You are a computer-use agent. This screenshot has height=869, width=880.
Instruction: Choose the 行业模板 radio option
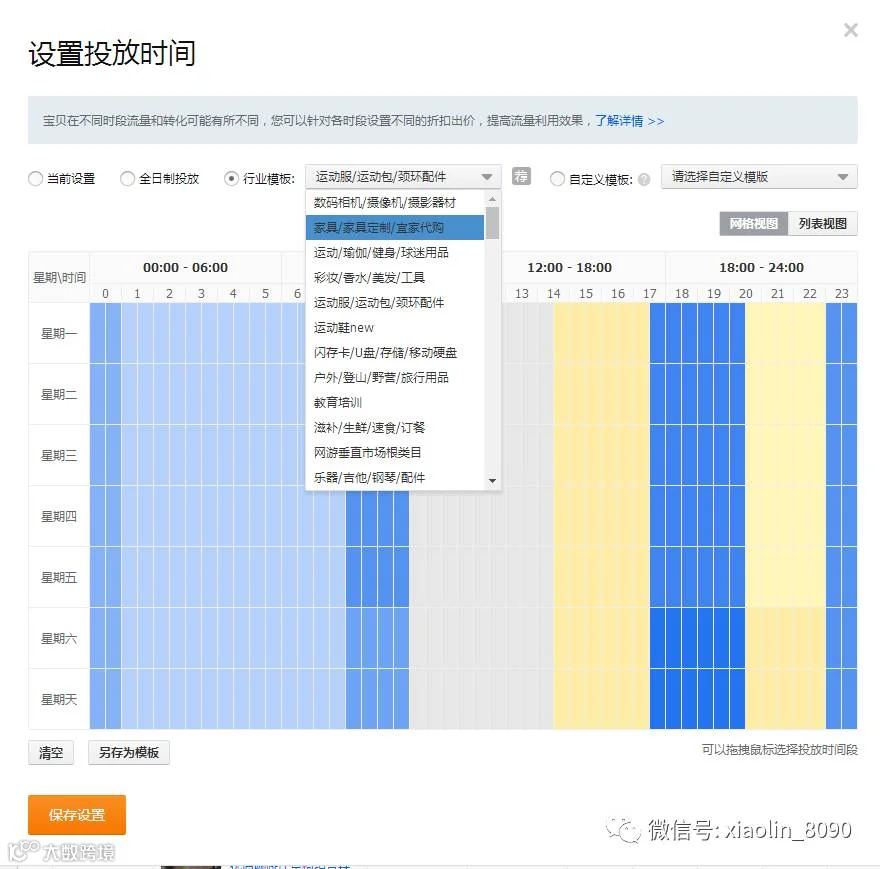231,179
